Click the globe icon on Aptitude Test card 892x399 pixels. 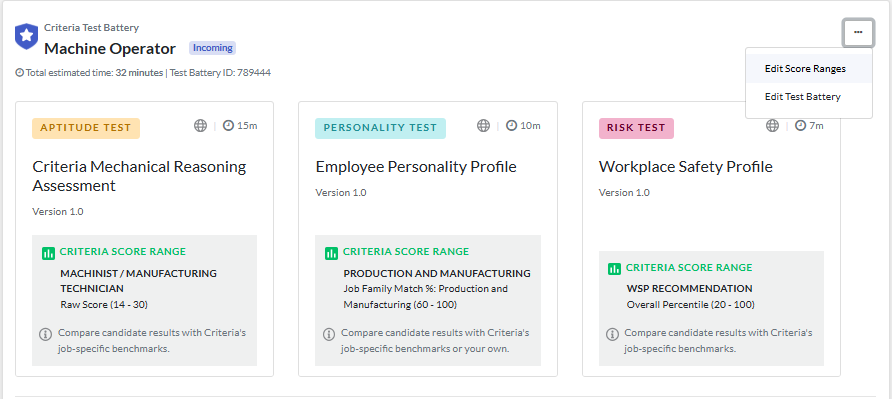[x=200, y=126]
